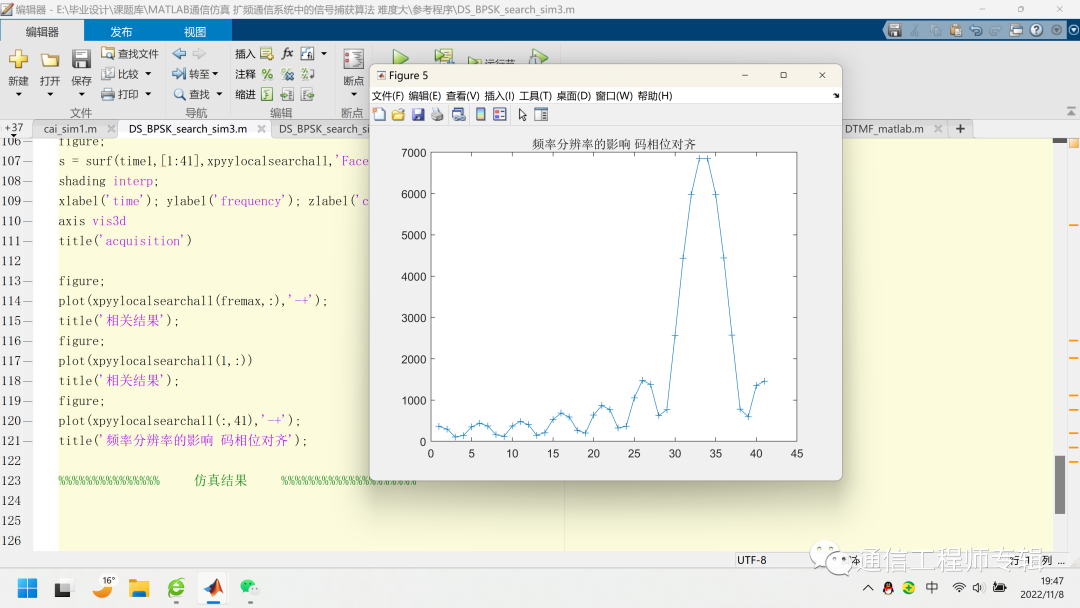Click the Paste icon in quick access toolbar
Image resolution: width=1080 pixels, height=608 pixels.
click(955, 30)
